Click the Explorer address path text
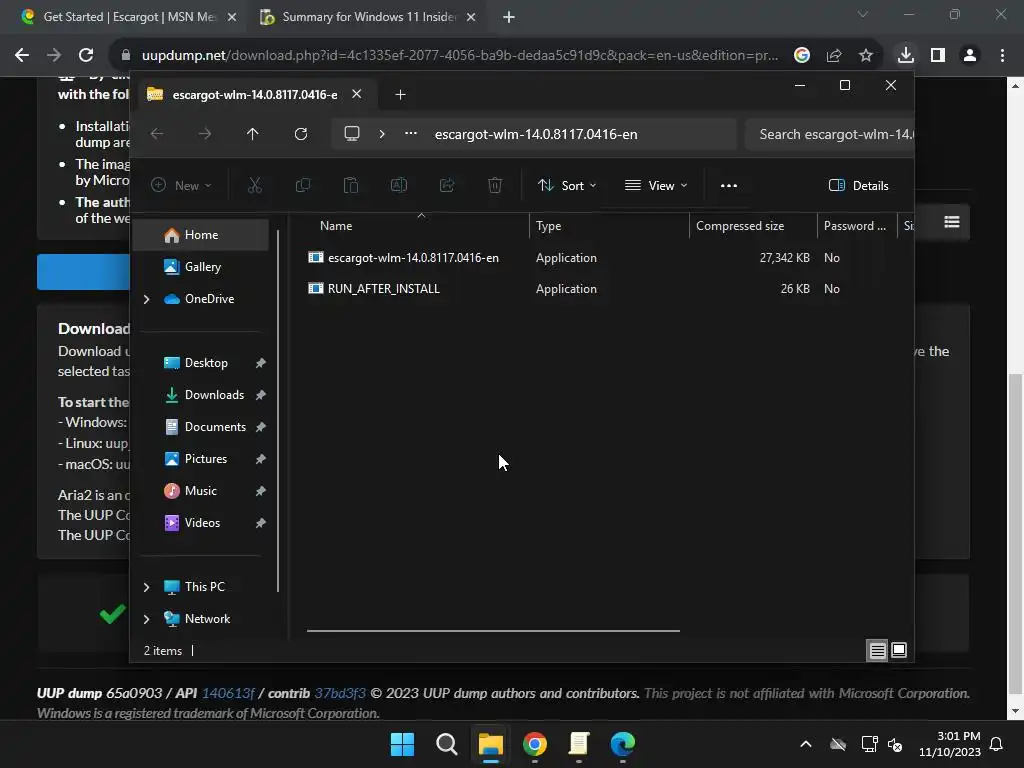The height and width of the screenshot is (768, 1024). 536,134
